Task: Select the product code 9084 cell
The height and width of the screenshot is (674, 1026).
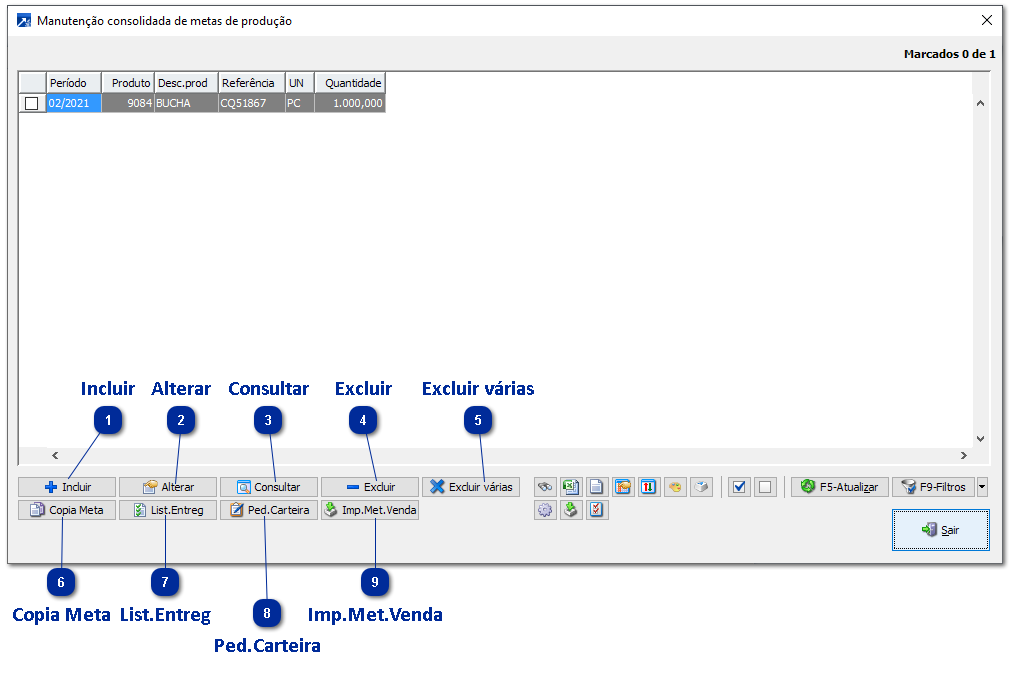Action: point(128,103)
